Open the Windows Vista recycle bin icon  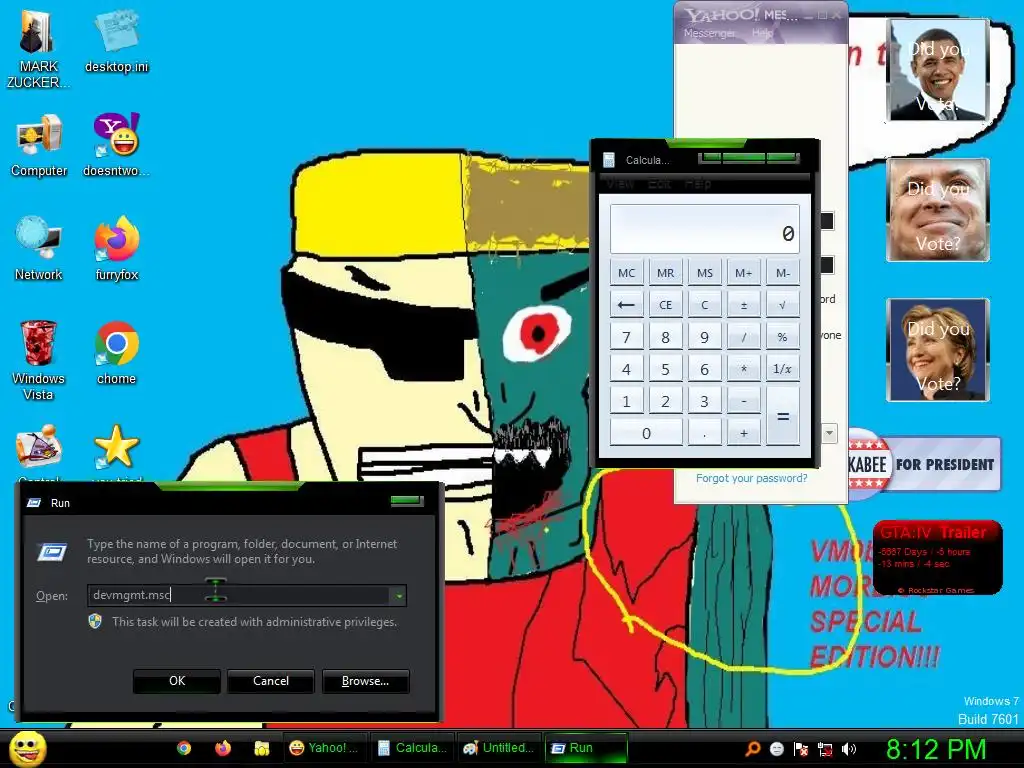(39, 360)
